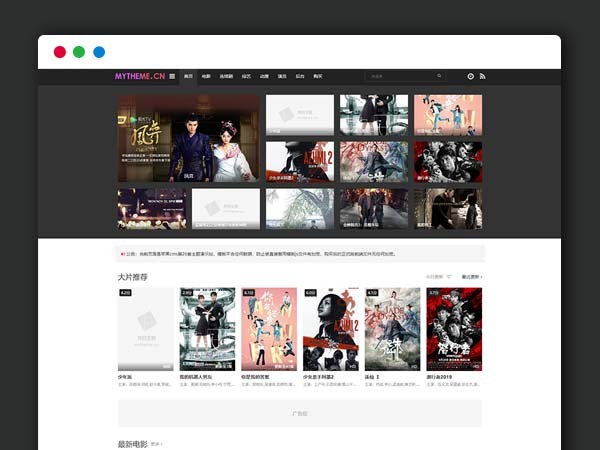Click the MYTHEME.CN logo

point(139,76)
